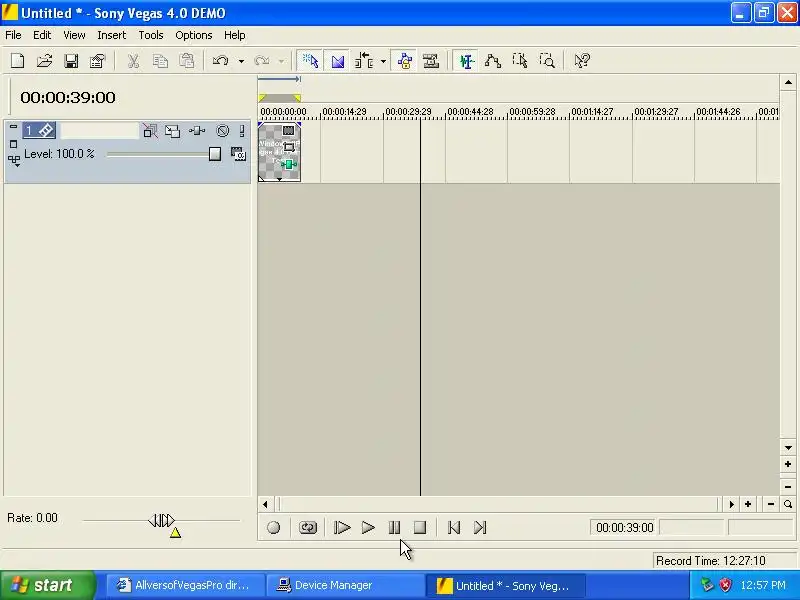The image size is (800, 600).
Task: Undo the last action with the Undo arrow
Action: tap(220, 61)
